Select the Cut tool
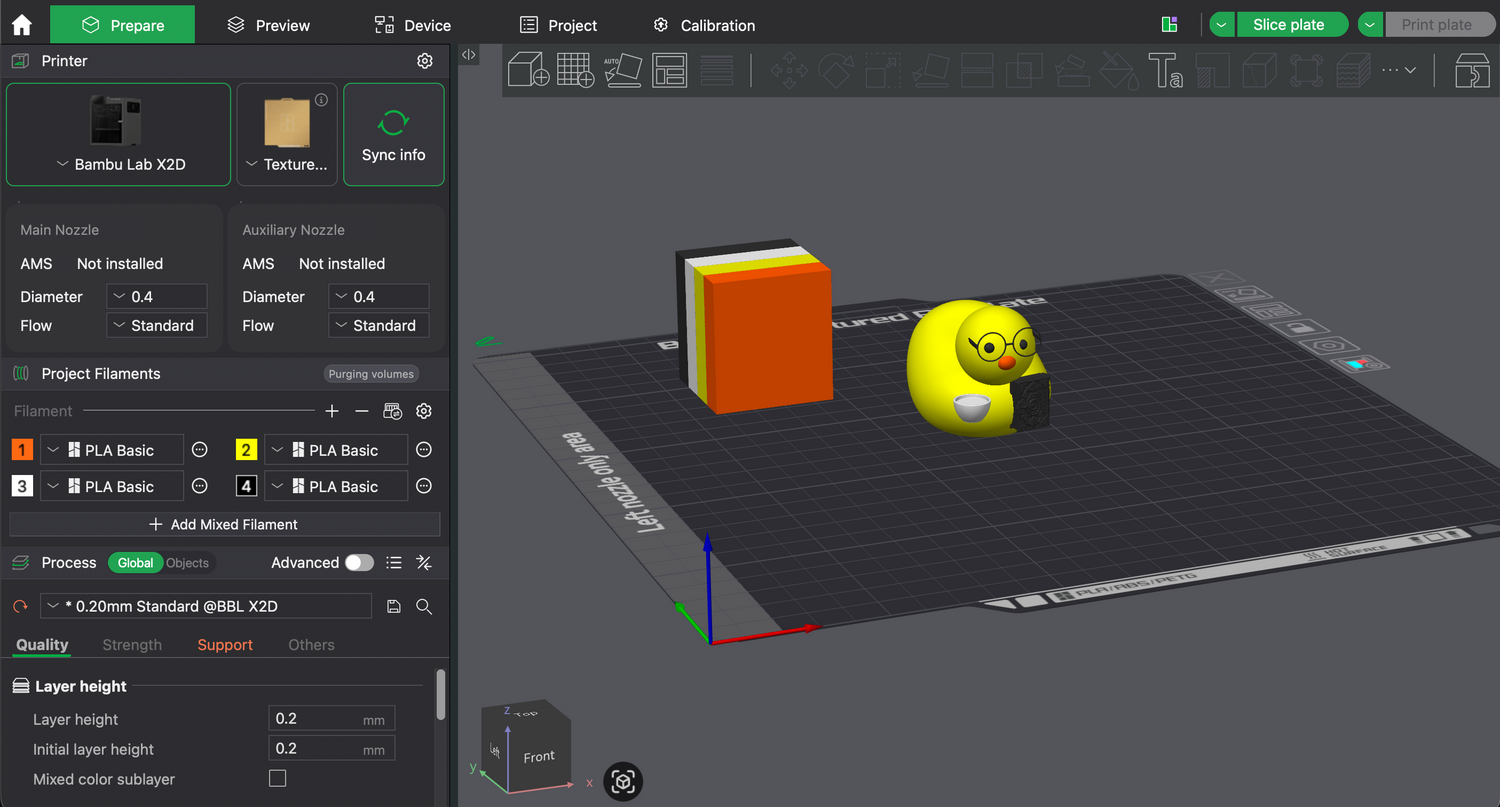Viewport: 1500px width, 807px height. click(977, 71)
